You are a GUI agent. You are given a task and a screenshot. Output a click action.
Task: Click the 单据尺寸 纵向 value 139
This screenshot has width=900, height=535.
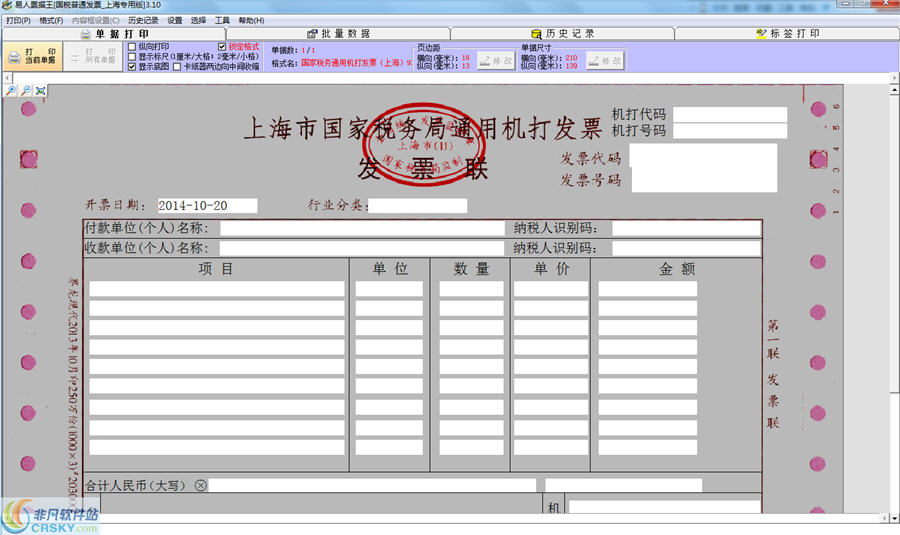571,65
